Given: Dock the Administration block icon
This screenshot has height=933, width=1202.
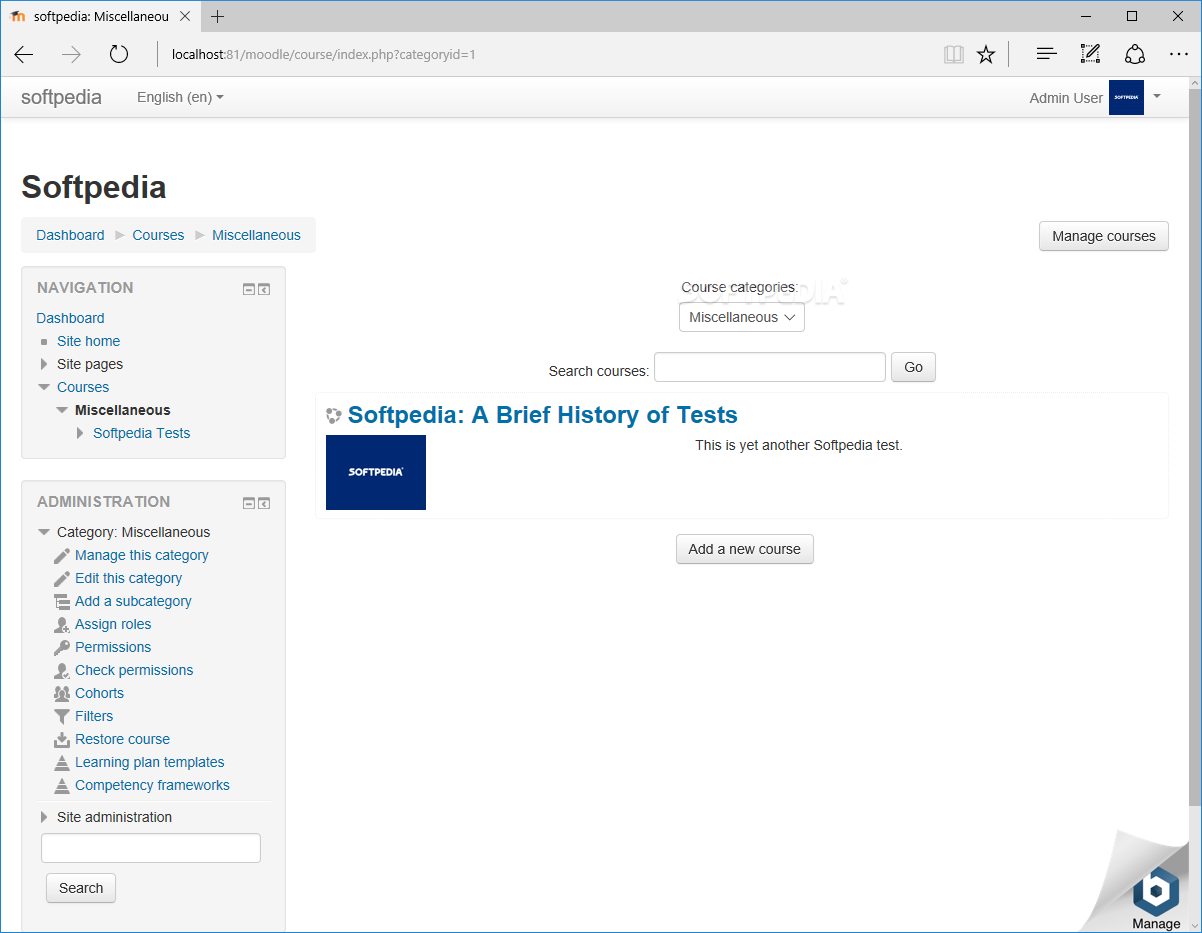Looking at the screenshot, I should point(264,504).
